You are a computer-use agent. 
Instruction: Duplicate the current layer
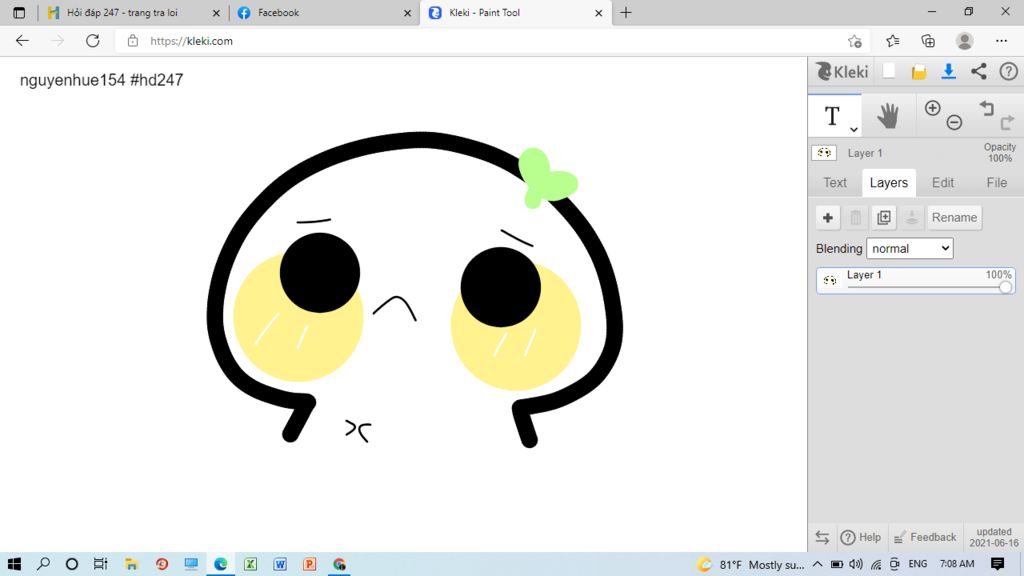(x=884, y=217)
